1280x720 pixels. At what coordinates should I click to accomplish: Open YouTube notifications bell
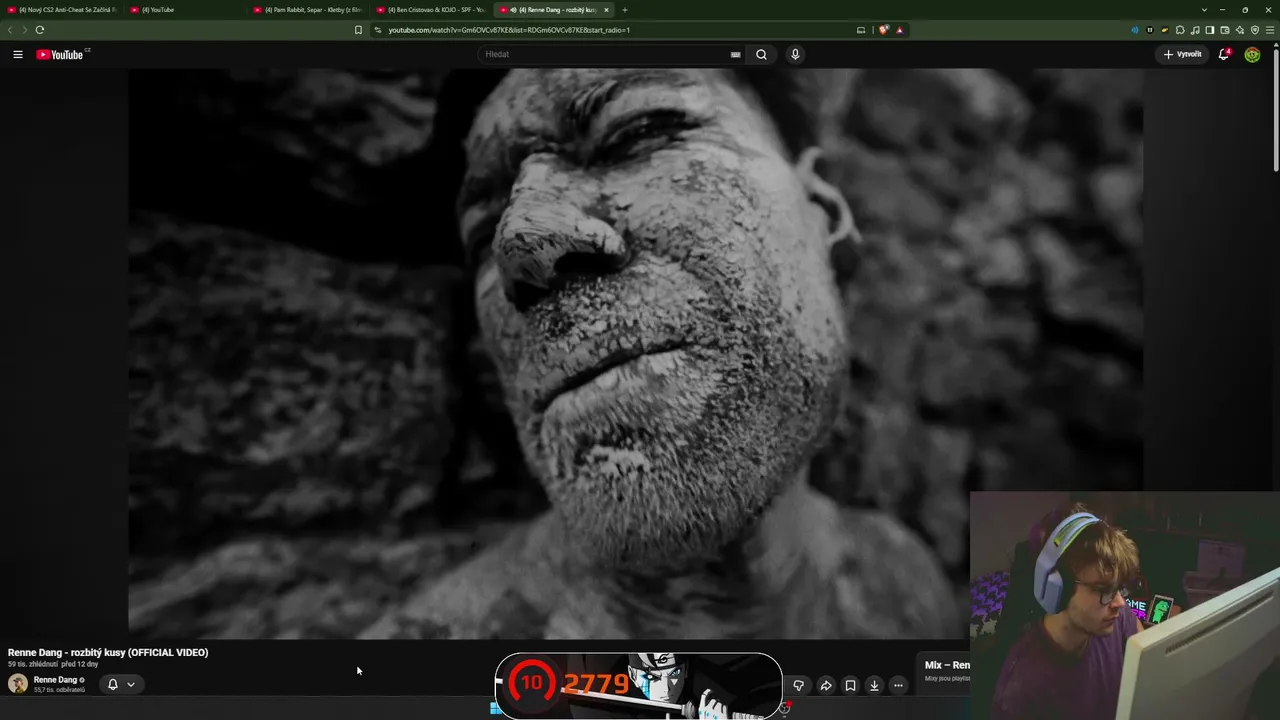pos(1223,54)
